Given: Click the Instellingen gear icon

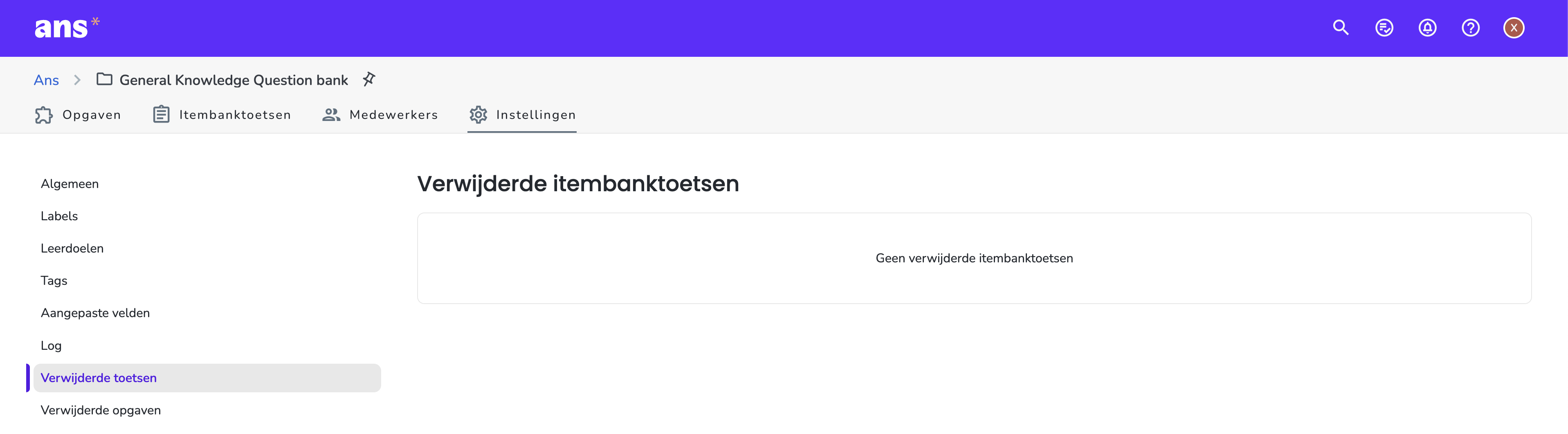Looking at the screenshot, I should click(478, 114).
